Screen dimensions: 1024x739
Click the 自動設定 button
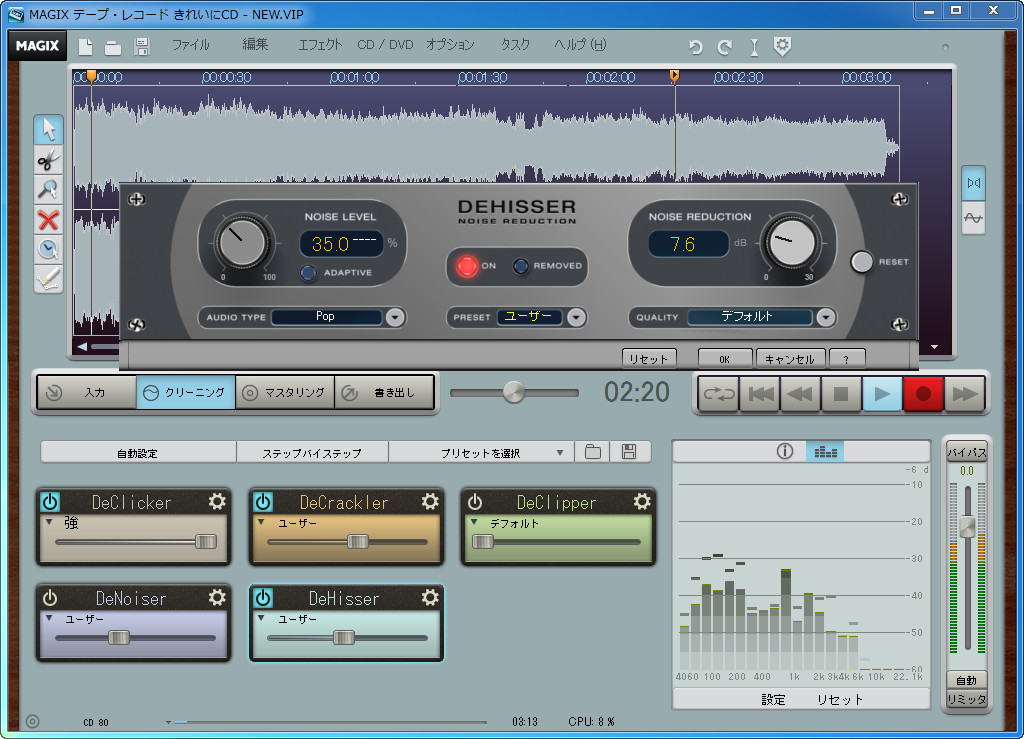tap(138, 452)
